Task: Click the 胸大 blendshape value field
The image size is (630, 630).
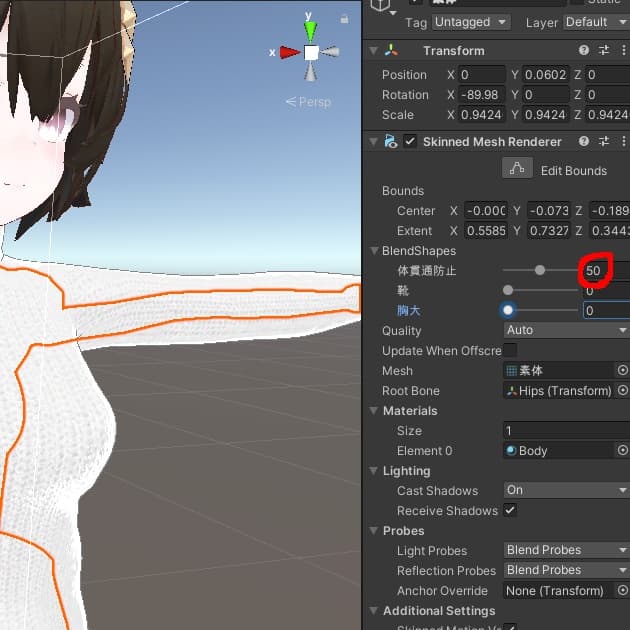Action: 606,311
